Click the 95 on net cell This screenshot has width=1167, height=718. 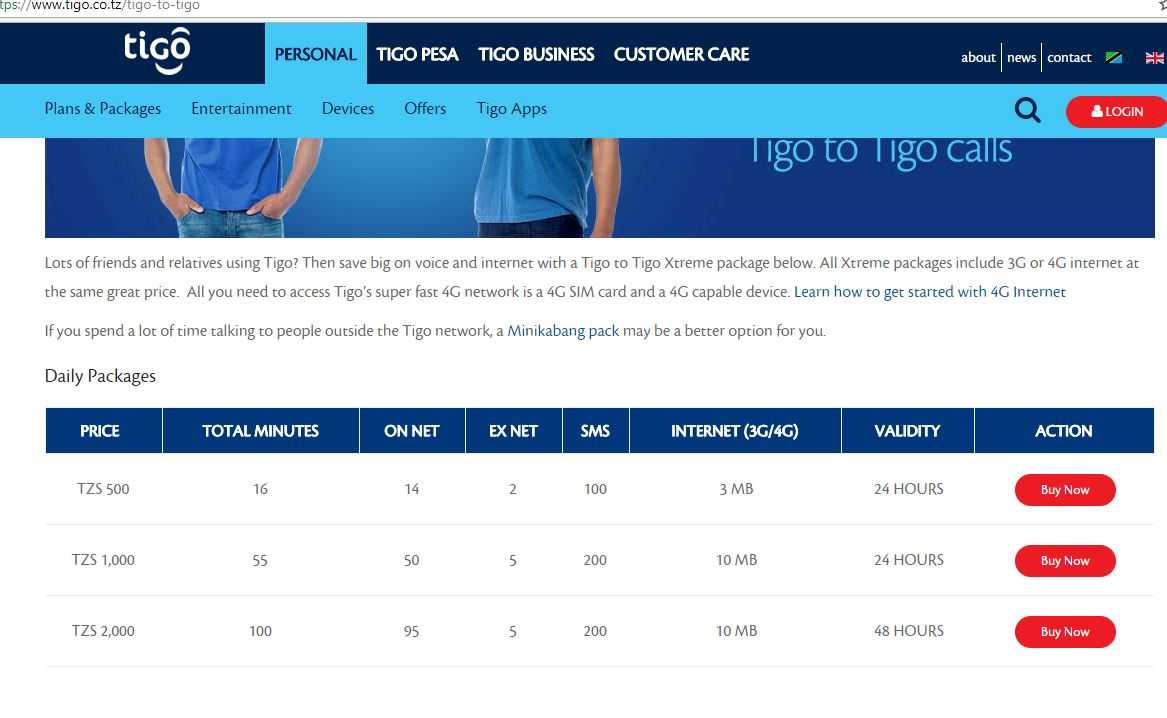tap(412, 631)
